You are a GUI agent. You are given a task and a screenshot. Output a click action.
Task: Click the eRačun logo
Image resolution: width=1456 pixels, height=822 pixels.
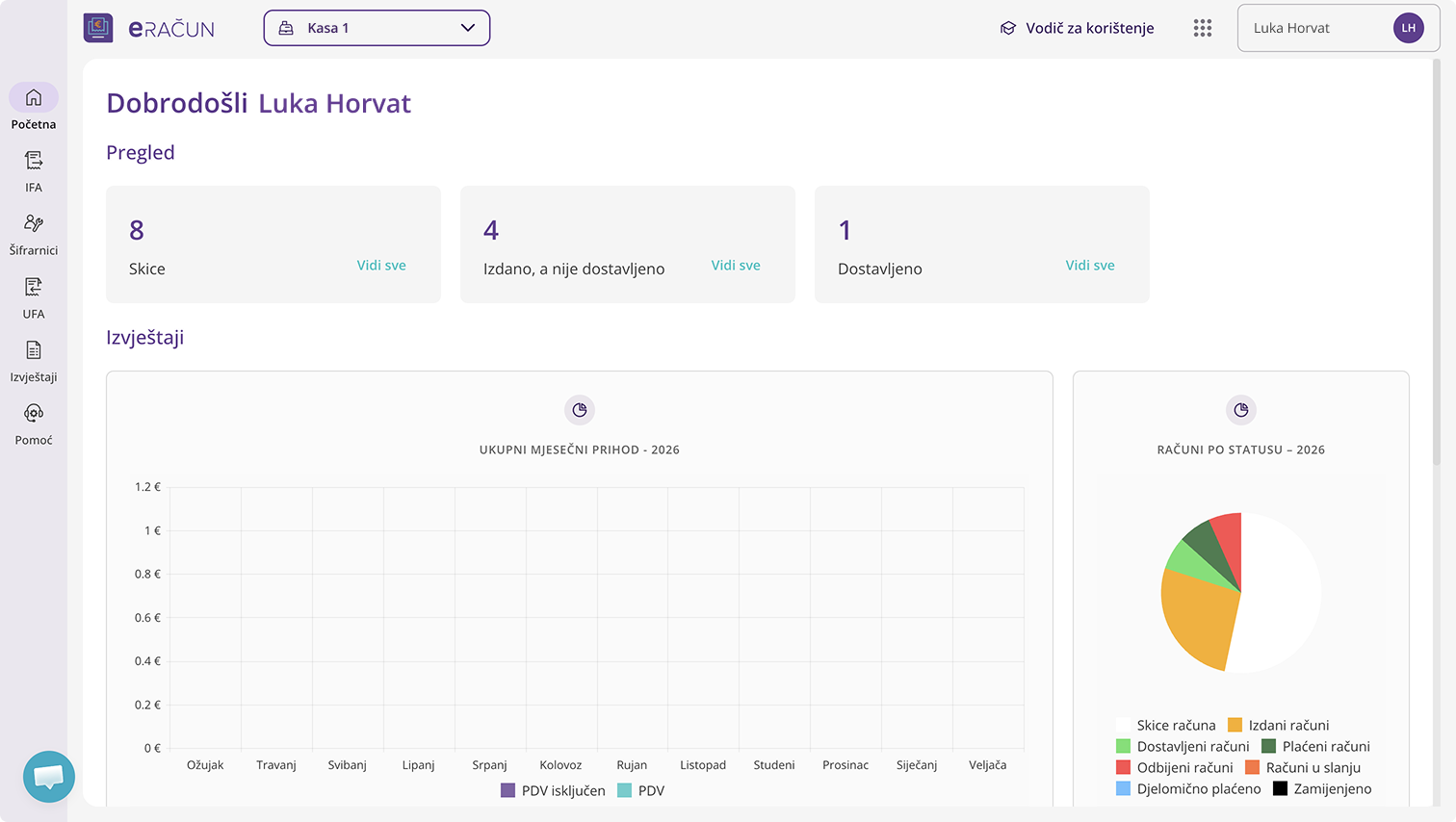tap(150, 28)
